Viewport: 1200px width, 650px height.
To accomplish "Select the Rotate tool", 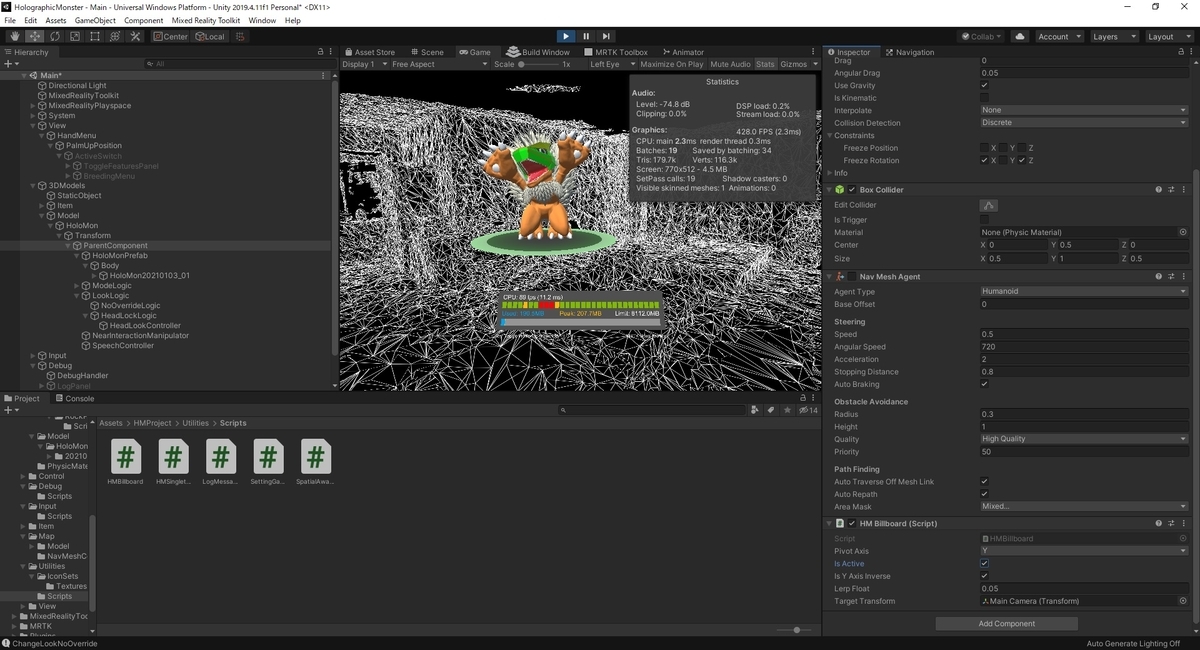I will coord(54,36).
